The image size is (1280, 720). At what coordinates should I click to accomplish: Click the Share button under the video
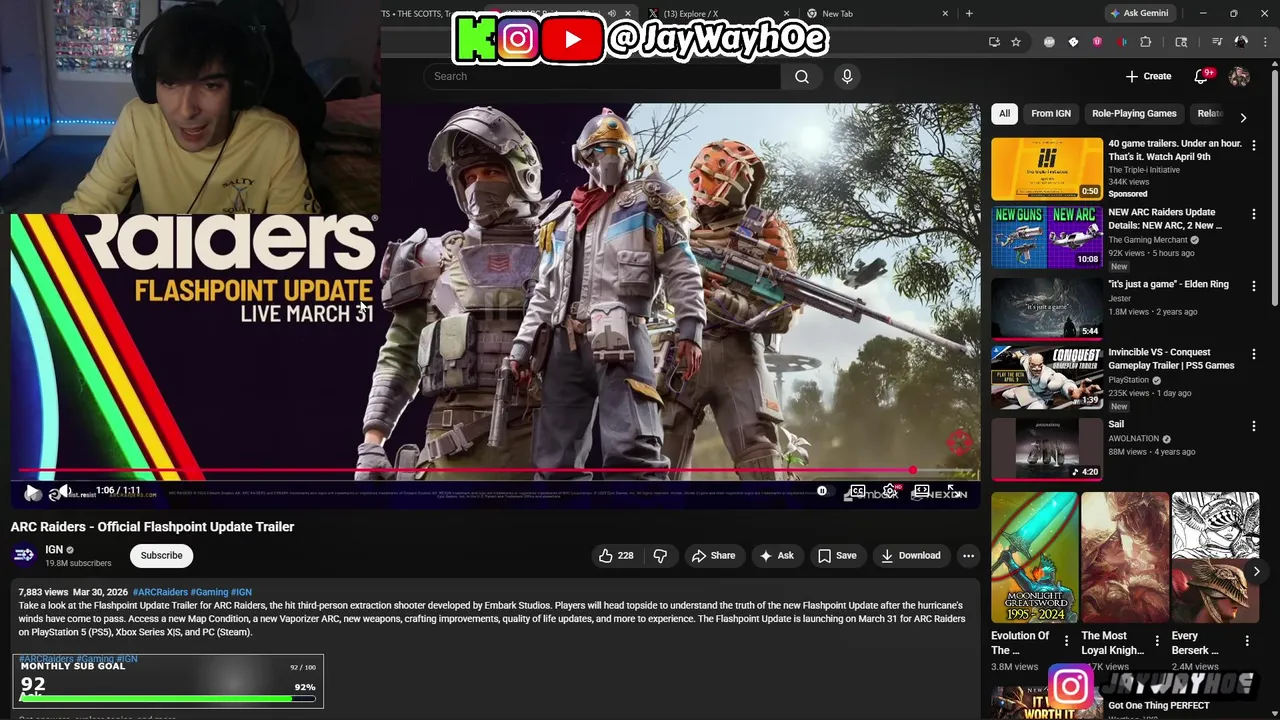[713, 556]
